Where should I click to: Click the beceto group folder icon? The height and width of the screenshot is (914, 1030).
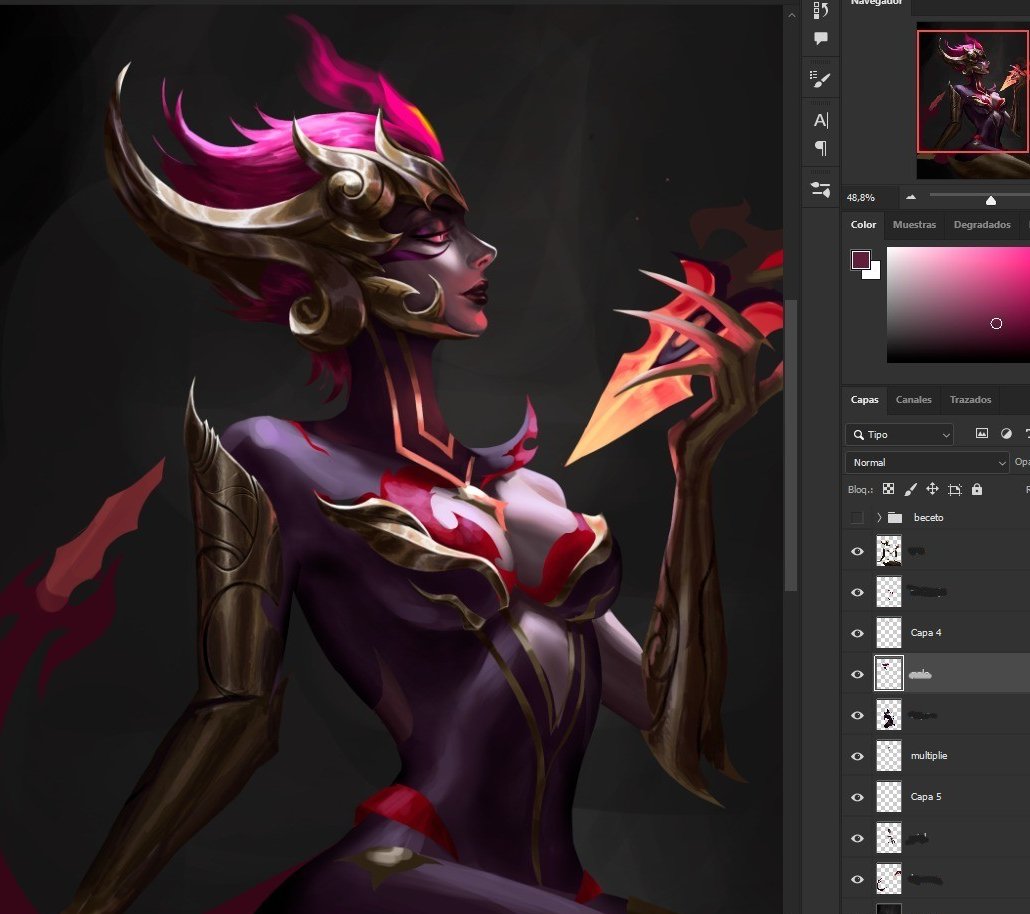click(x=895, y=518)
